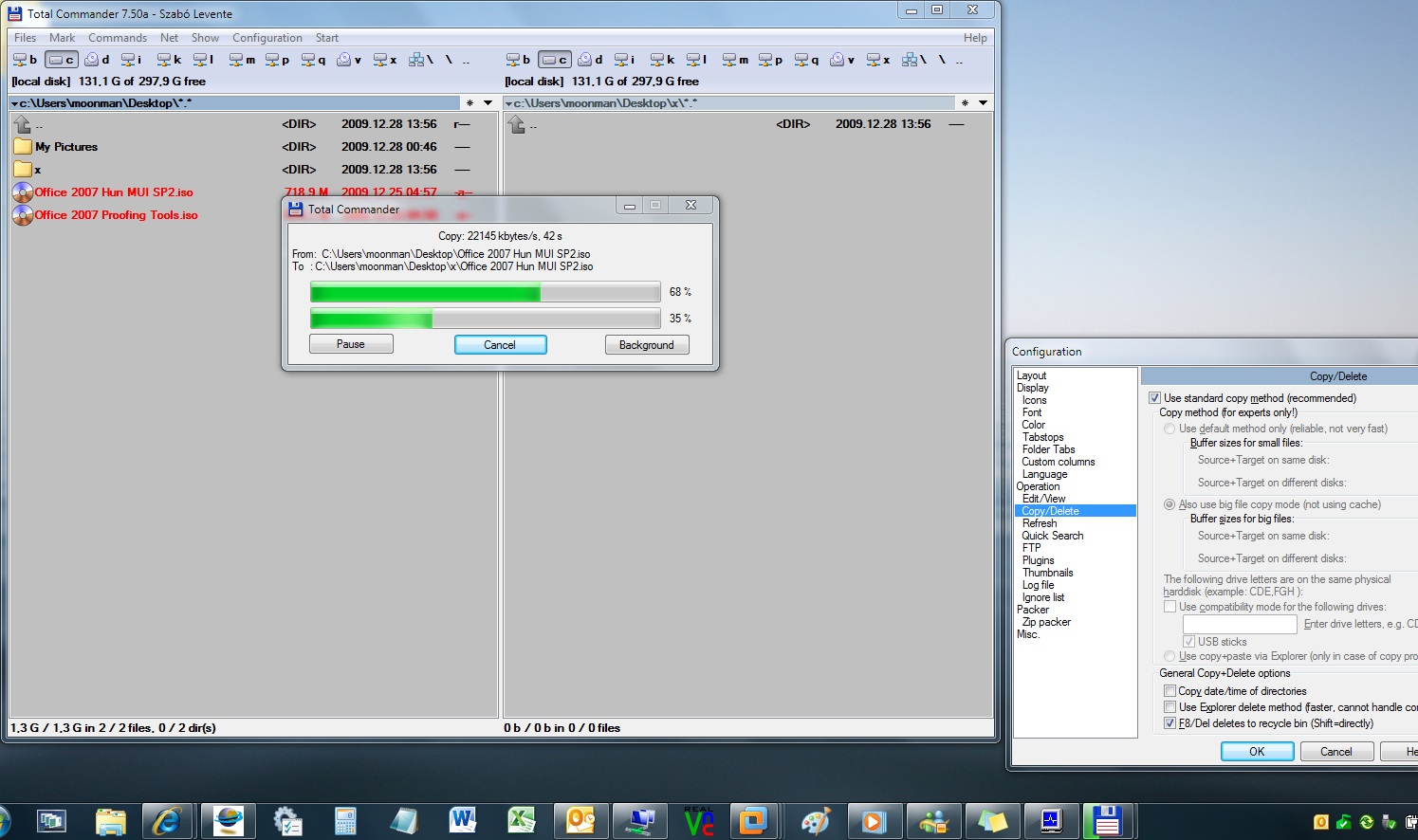Viewport: 1418px width, 840px height.
Task: Open Excel from the taskbar
Action: coord(522,821)
